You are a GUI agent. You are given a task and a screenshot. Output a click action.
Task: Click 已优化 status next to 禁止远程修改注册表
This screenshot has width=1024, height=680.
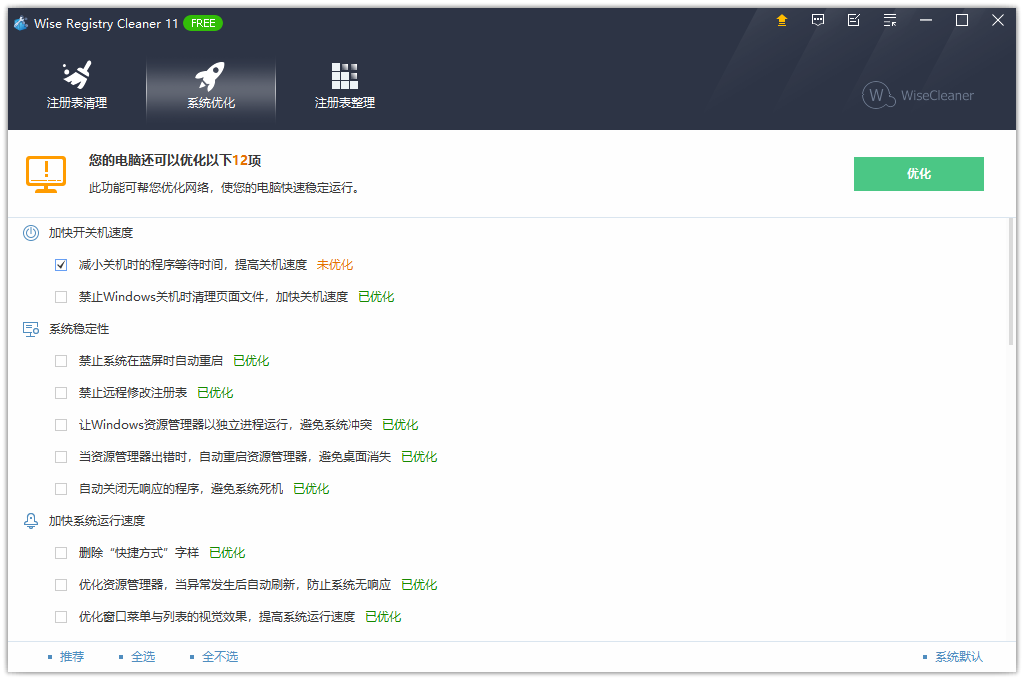(x=216, y=393)
